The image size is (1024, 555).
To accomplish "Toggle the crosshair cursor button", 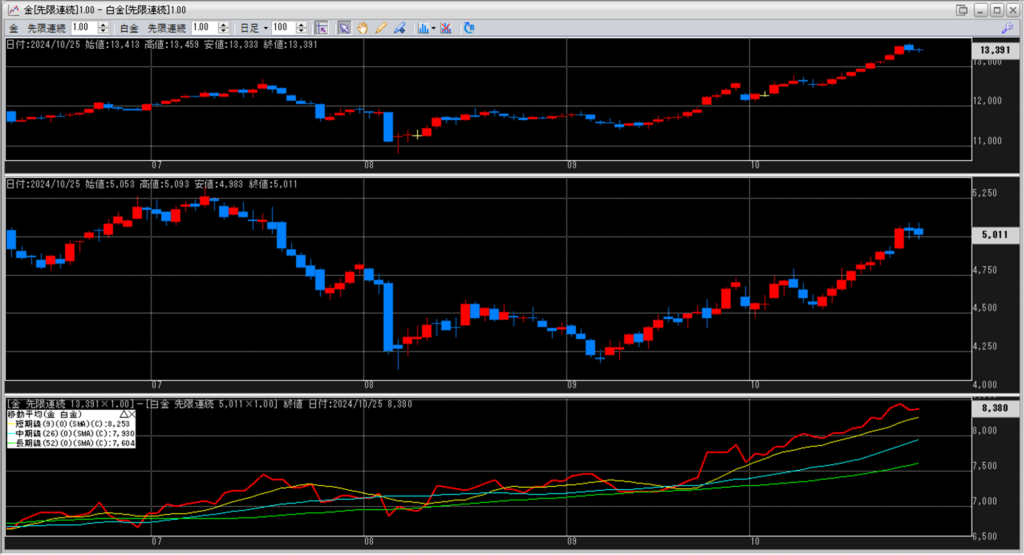I will tap(321, 27).
